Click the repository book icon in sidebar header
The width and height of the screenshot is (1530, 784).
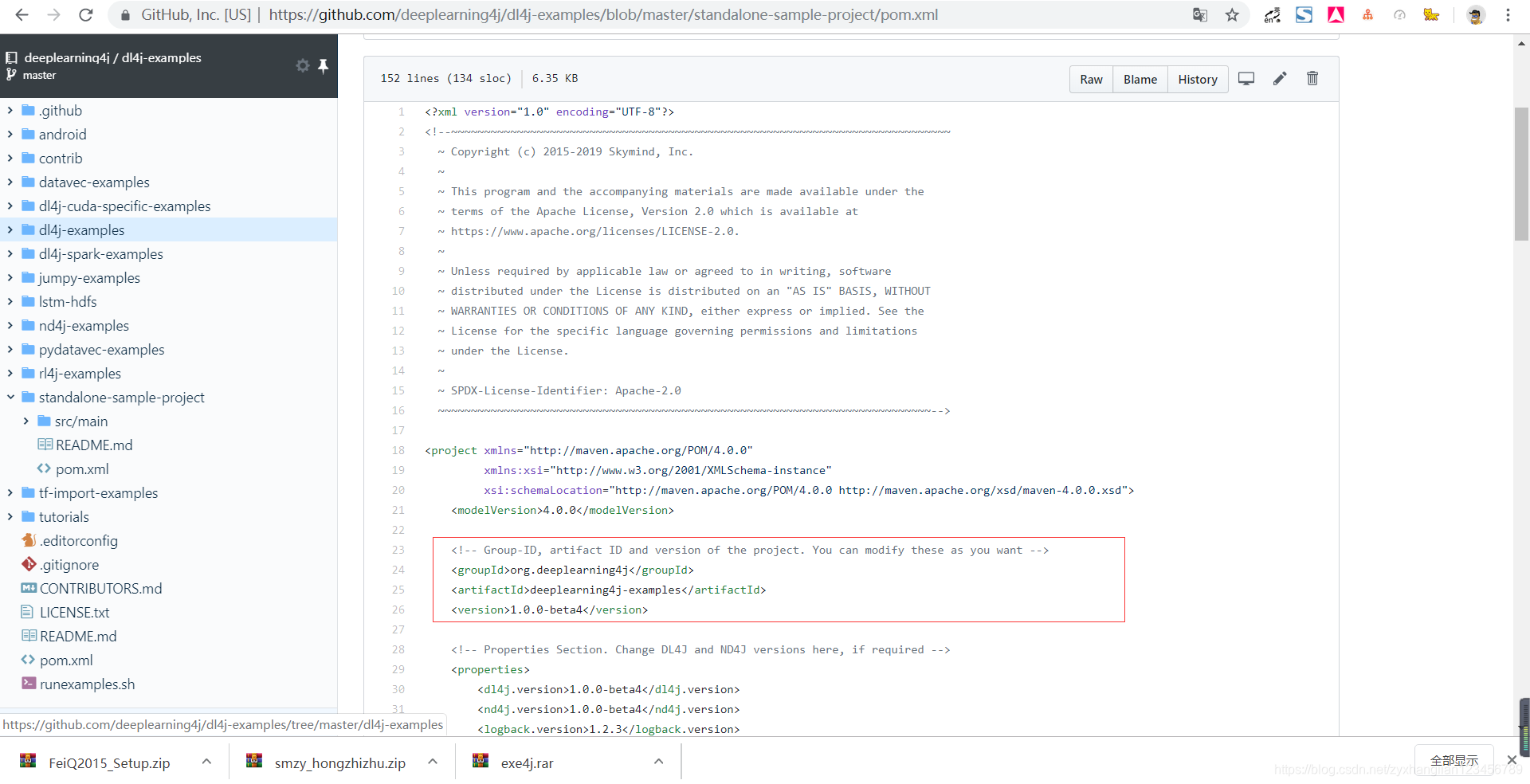pyautogui.click(x=11, y=57)
